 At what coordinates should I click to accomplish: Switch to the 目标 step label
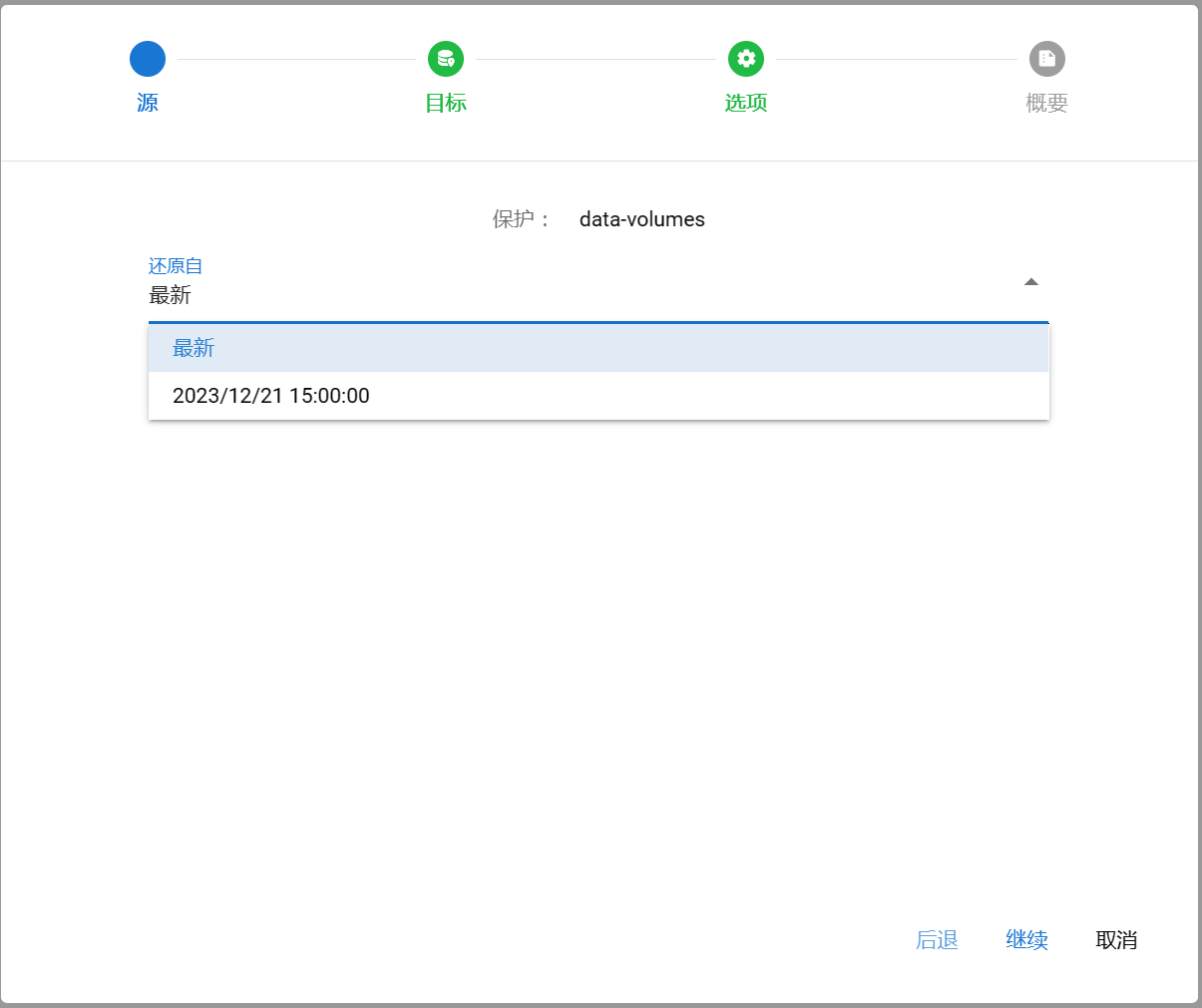tap(446, 103)
